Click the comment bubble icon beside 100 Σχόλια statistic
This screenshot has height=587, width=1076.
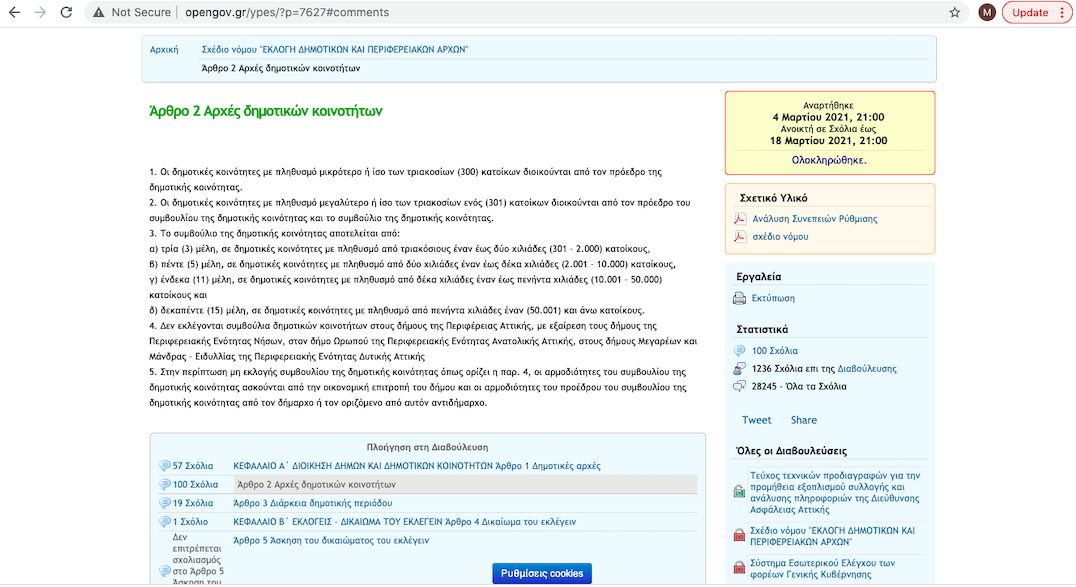(x=739, y=351)
